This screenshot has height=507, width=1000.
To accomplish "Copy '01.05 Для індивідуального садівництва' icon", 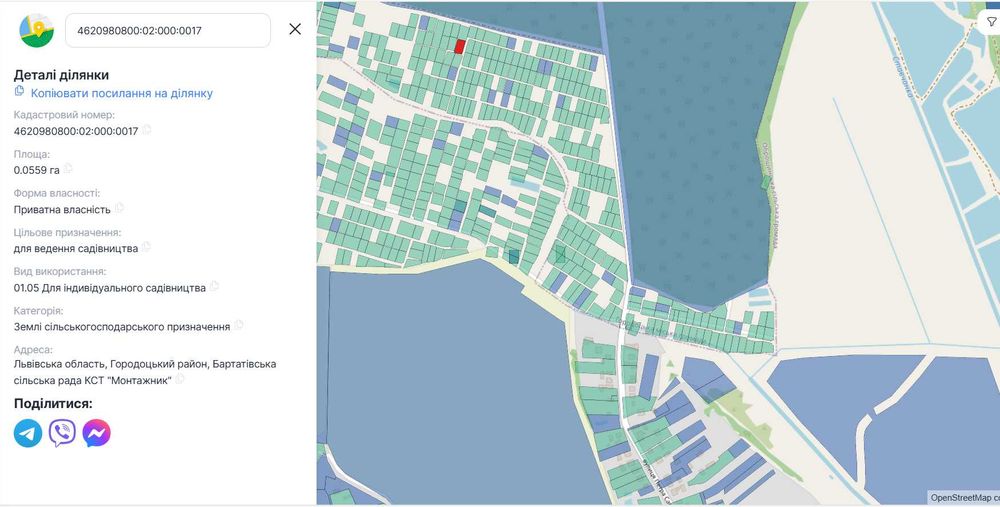I will pyautogui.click(x=214, y=286).
